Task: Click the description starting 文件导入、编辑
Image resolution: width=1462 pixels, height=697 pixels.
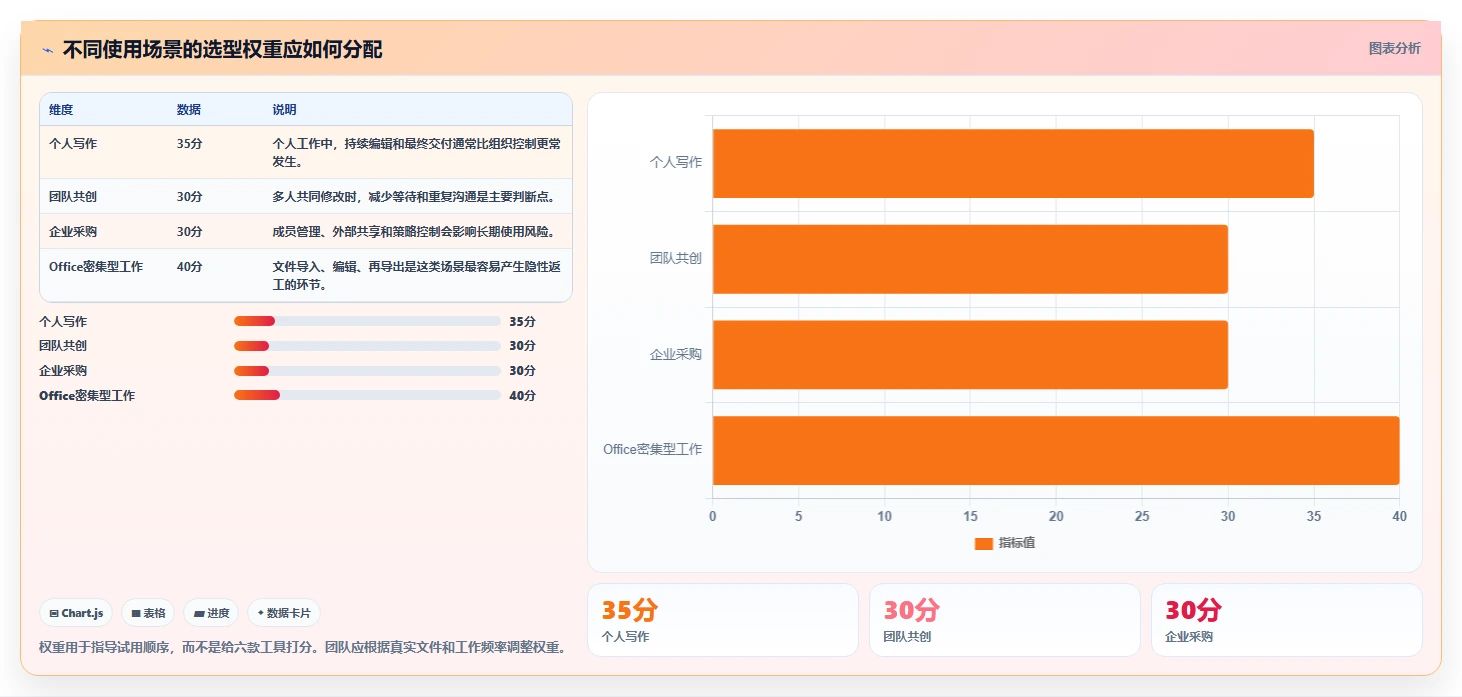Action: click(417, 276)
